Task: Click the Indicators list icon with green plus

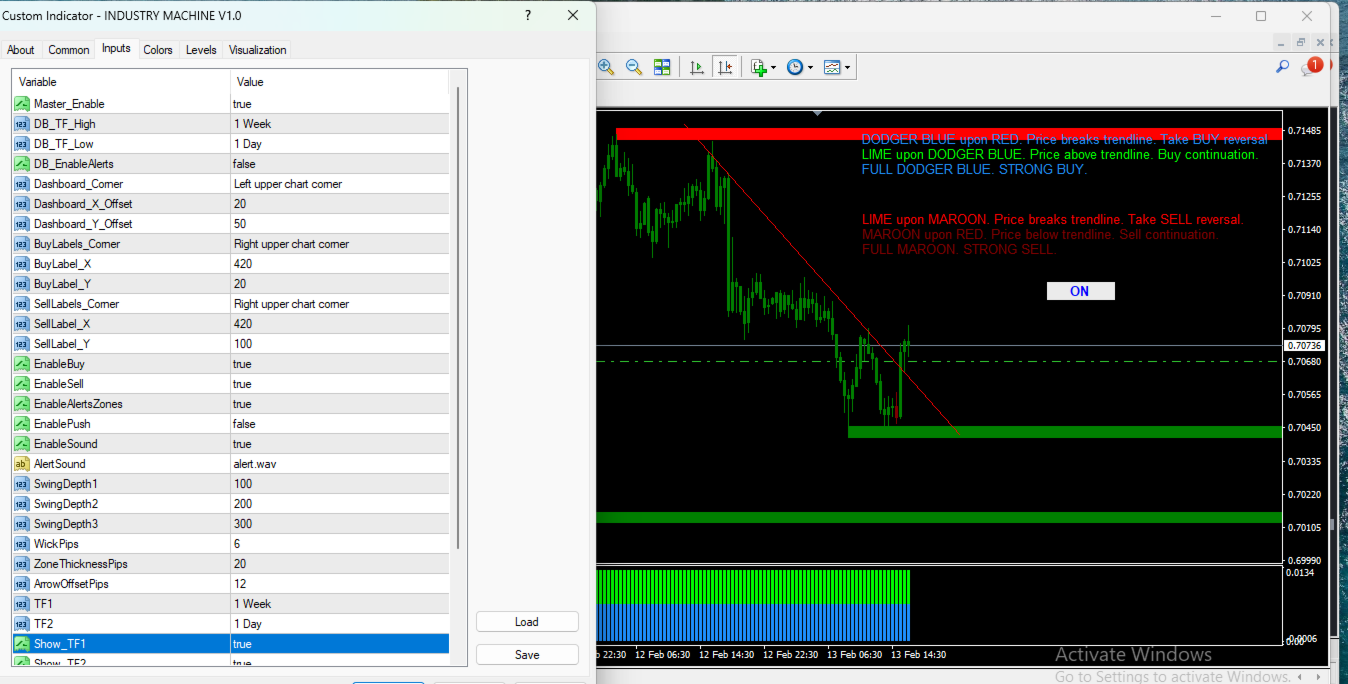Action: pos(757,67)
